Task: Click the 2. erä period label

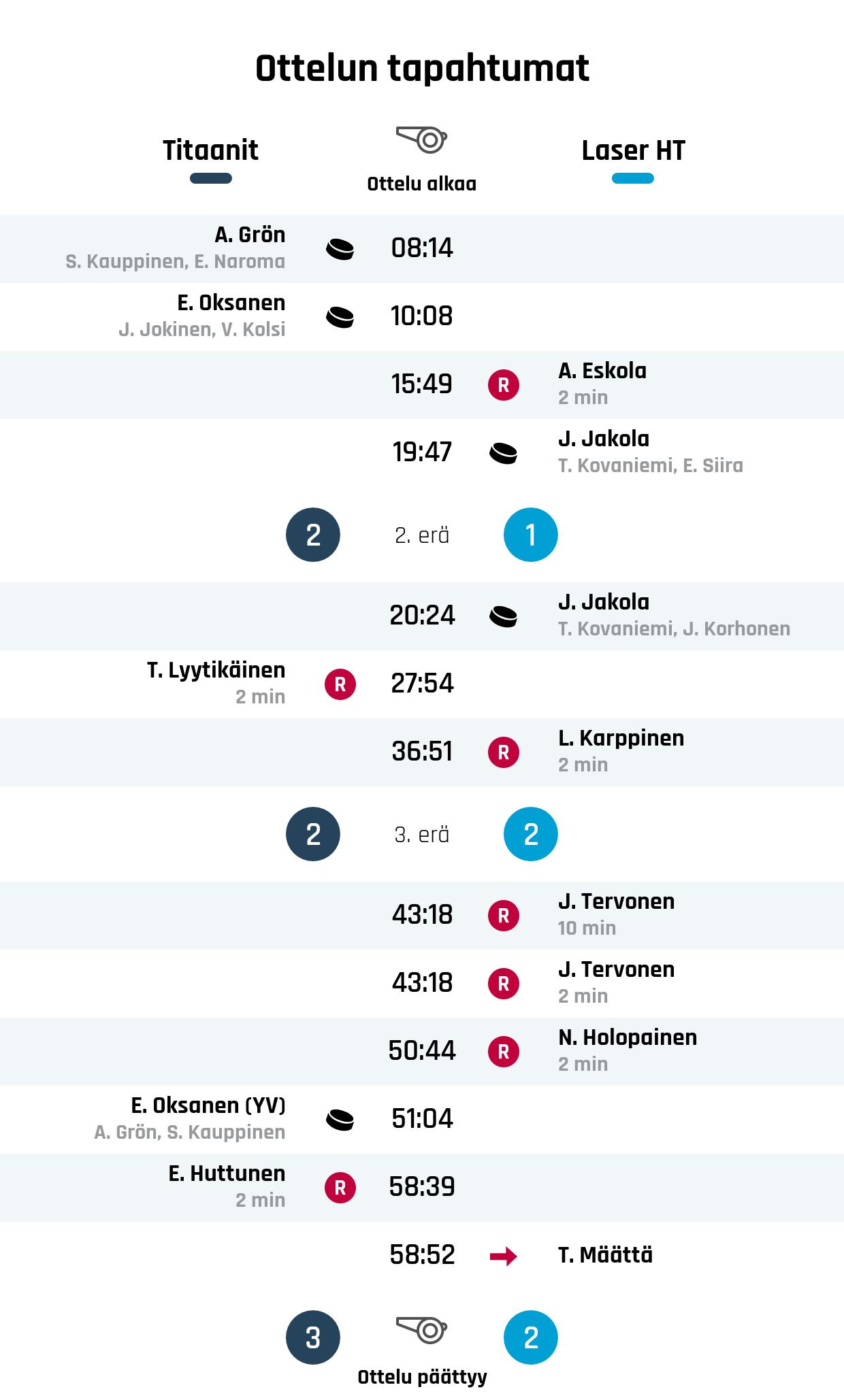Action: (422, 535)
